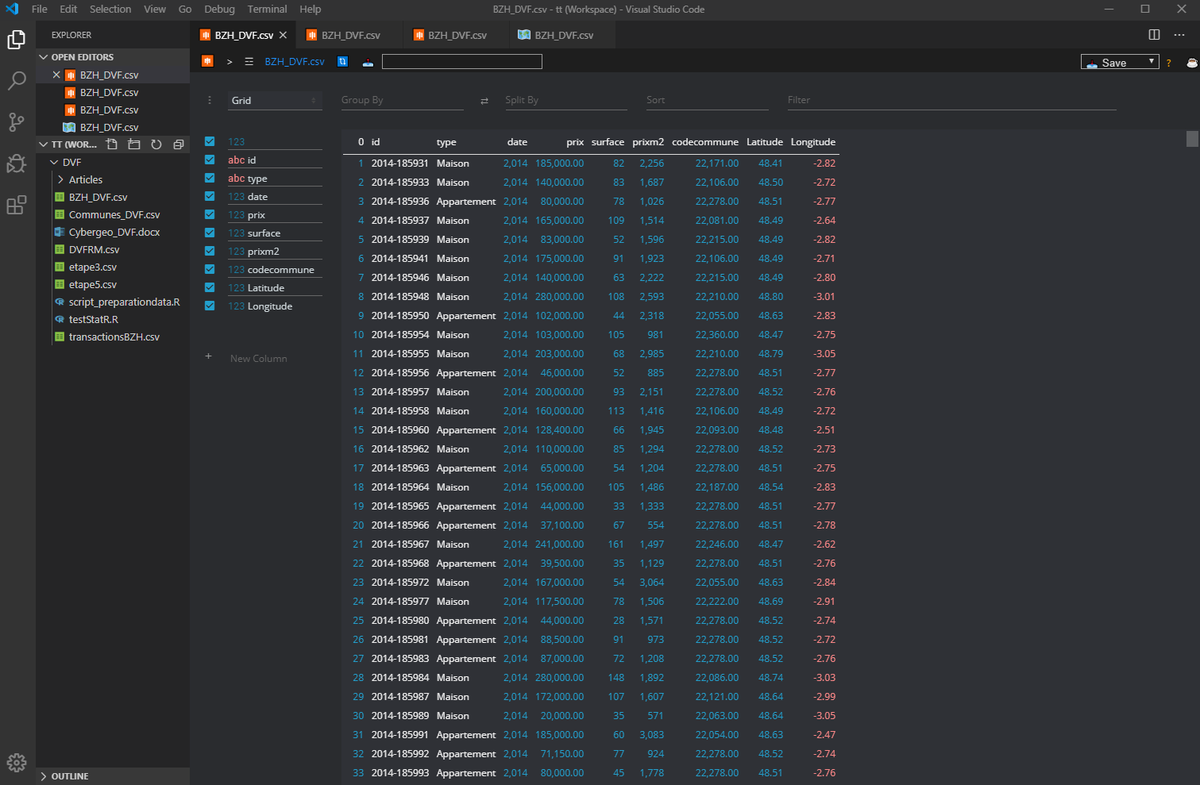
Task: Open transactionsBZH.csv in explorer
Action: click(x=114, y=337)
